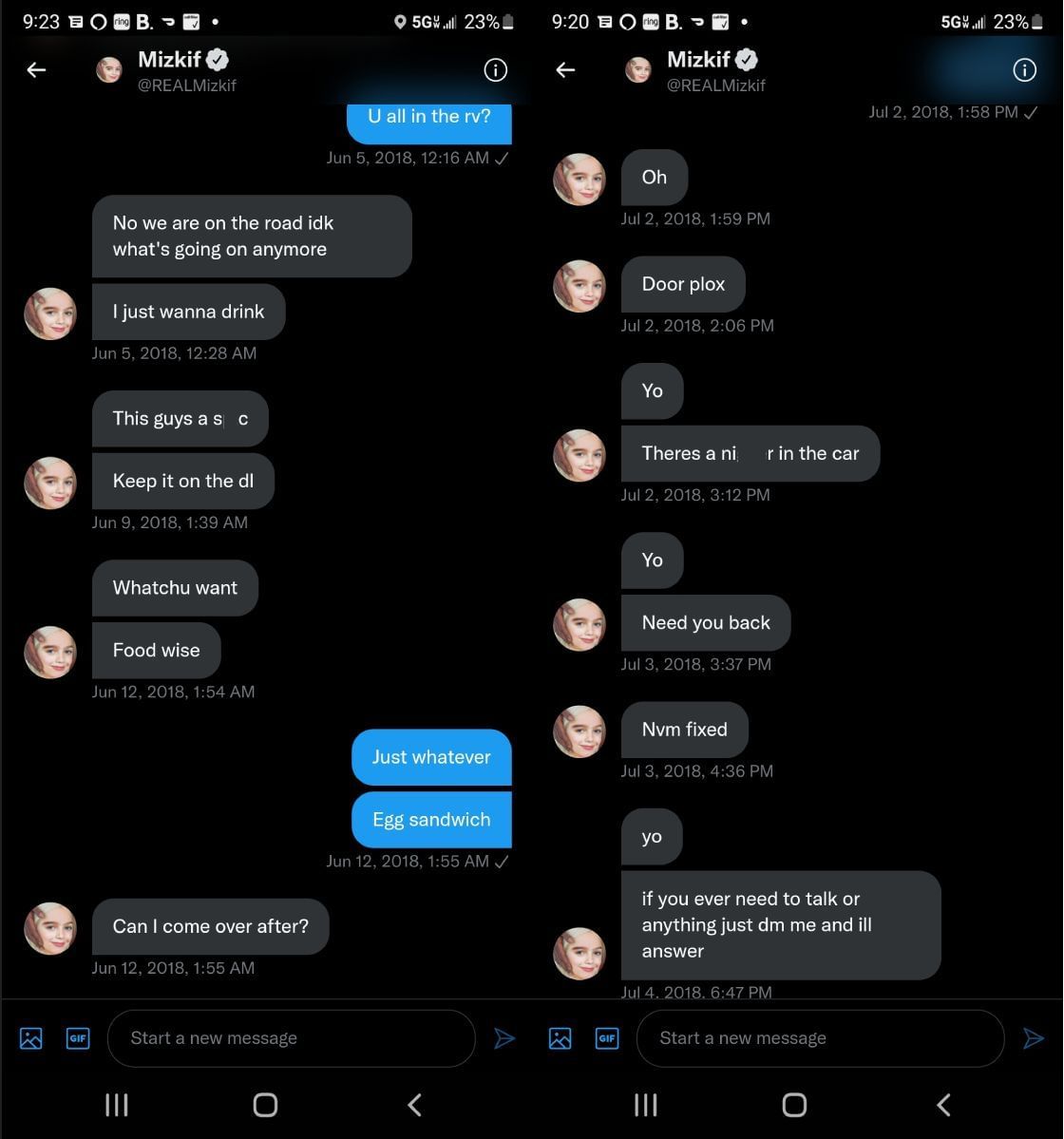Viewport: 1064px width, 1139px height.
Task: Tap the back arrow in the left conversation
Action: point(36,70)
